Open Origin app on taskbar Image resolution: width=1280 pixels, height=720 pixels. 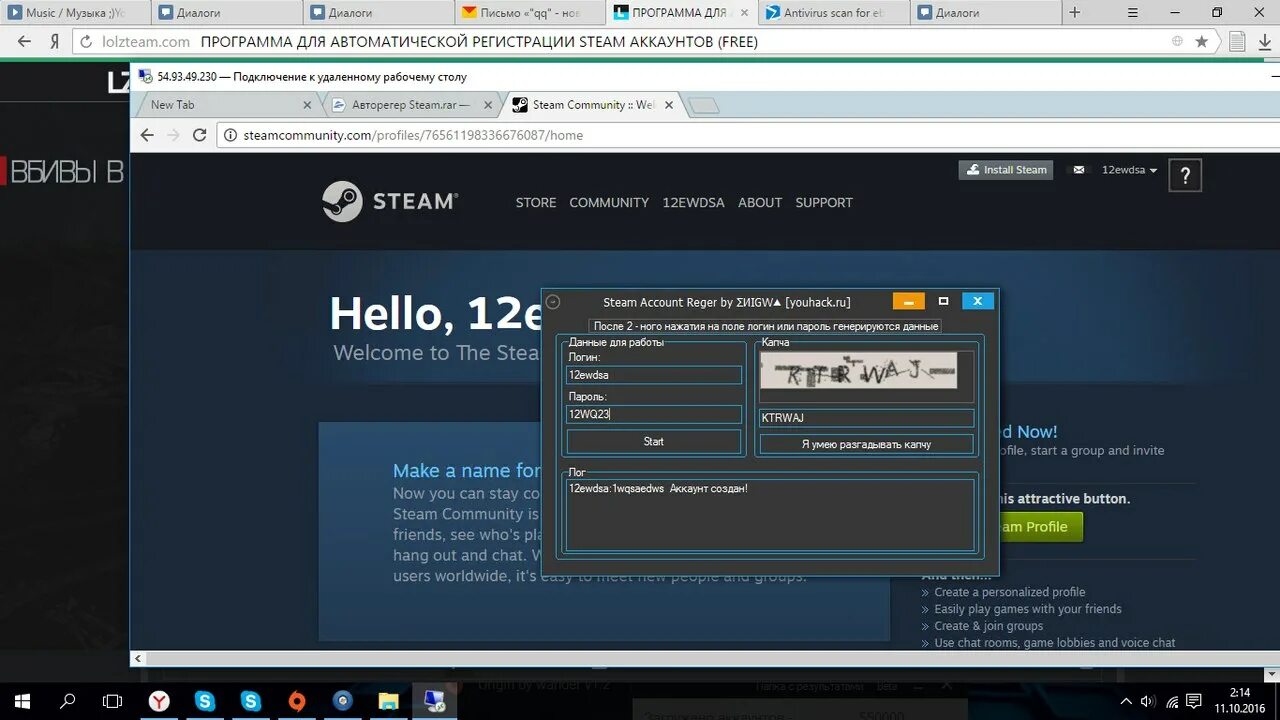point(296,702)
